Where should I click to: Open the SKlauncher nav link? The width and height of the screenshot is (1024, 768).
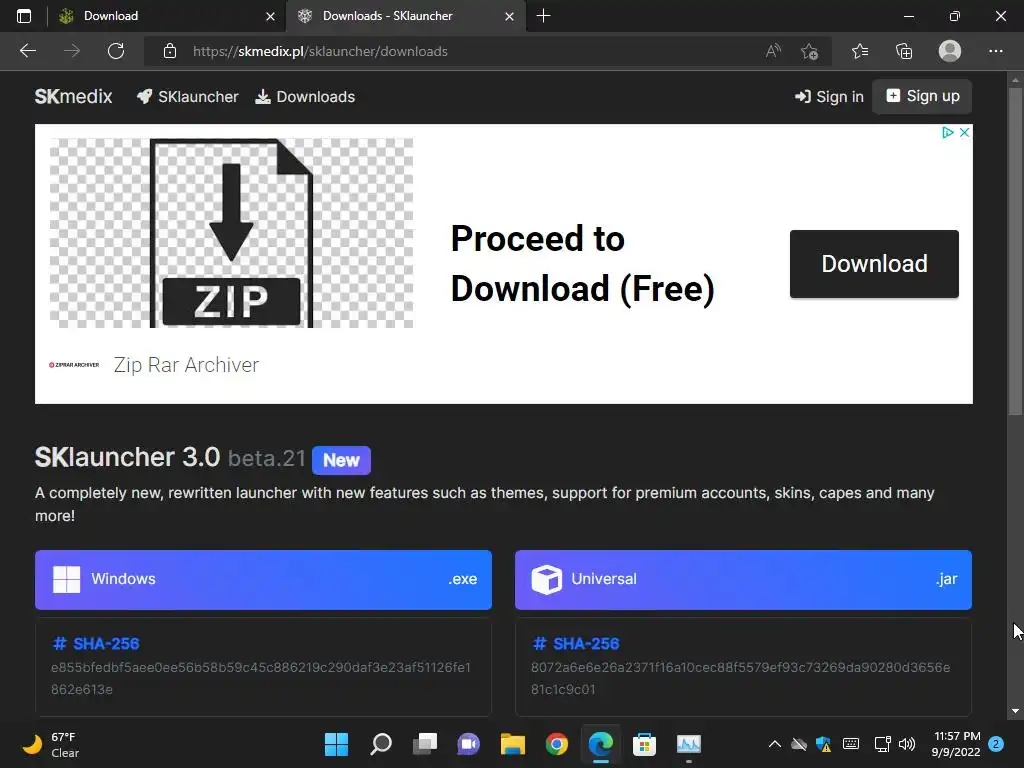point(187,97)
